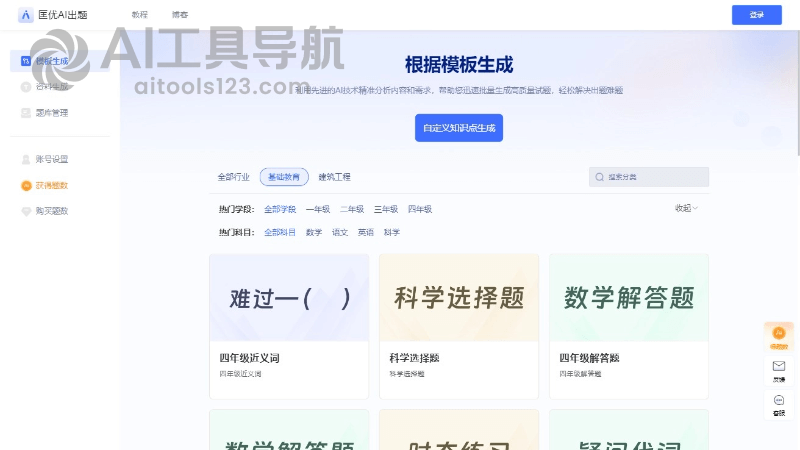Open 题库管理 sidebar label

(52, 113)
